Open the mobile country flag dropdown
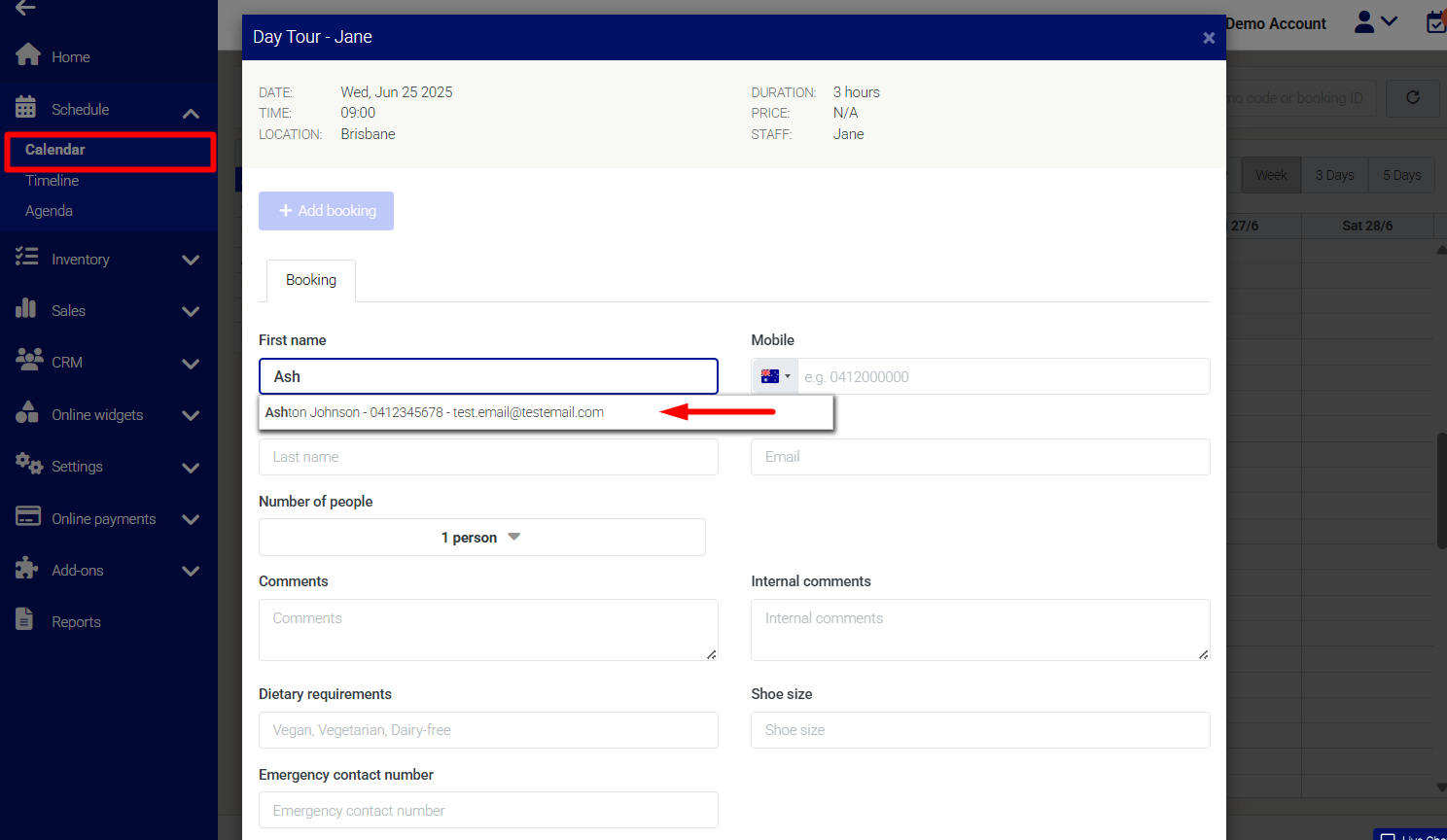The width and height of the screenshot is (1447, 840). (x=775, y=376)
